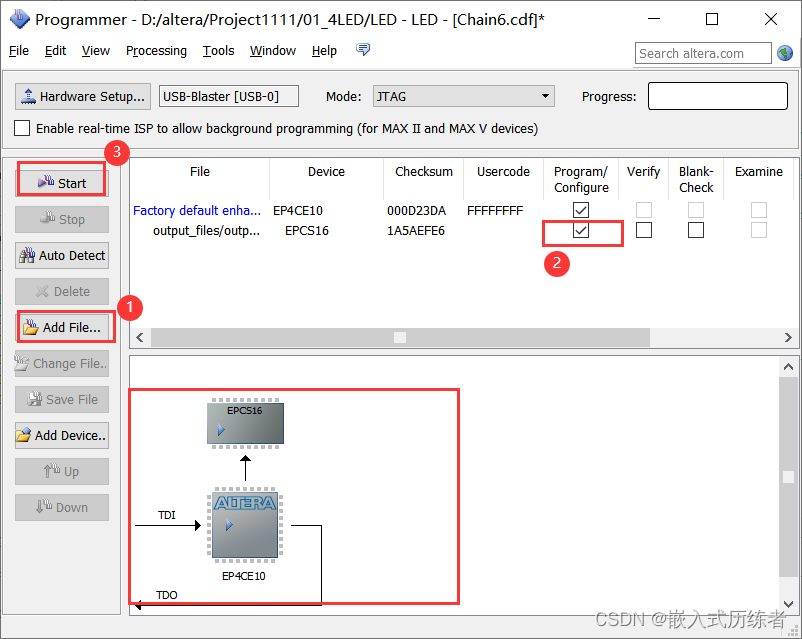The width and height of the screenshot is (802, 639).
Task: Click the EP4CE10 device cell
Action: [298, 210]
